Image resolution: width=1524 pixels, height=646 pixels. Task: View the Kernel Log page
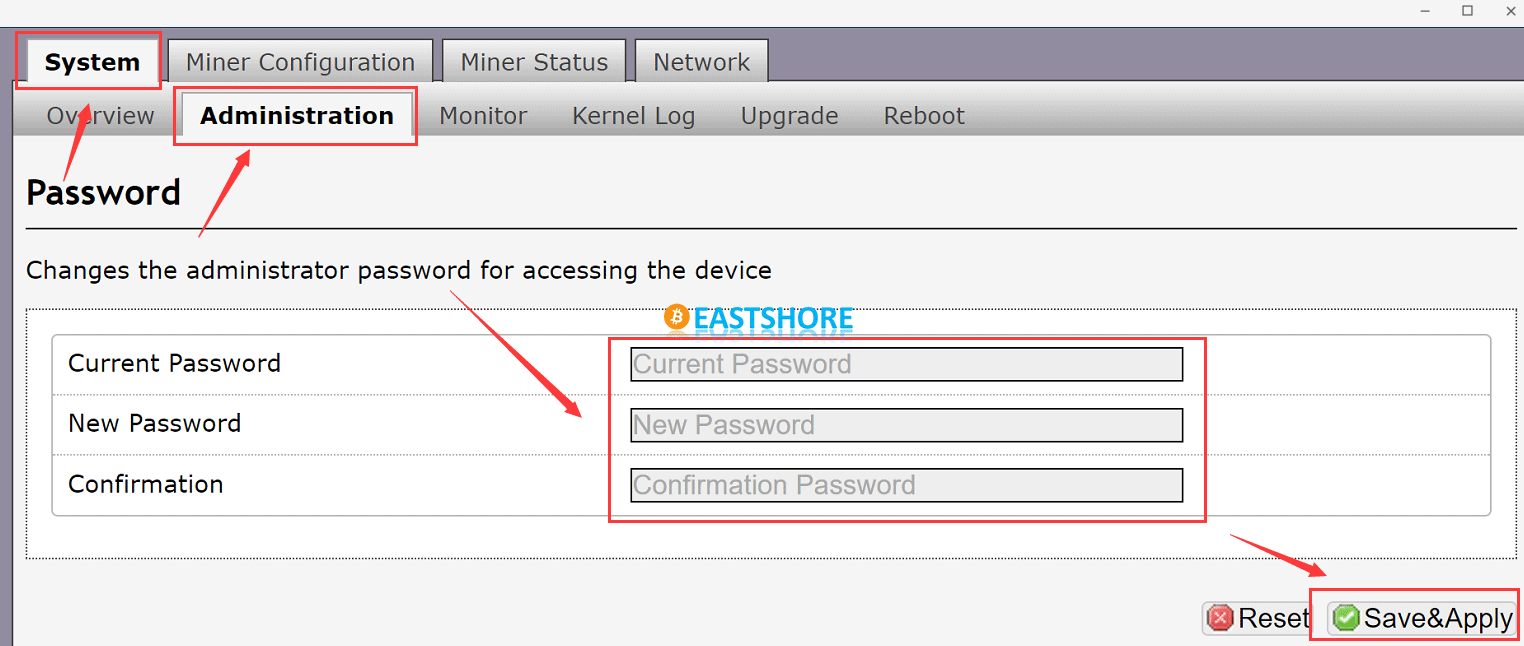coord(633,116)
